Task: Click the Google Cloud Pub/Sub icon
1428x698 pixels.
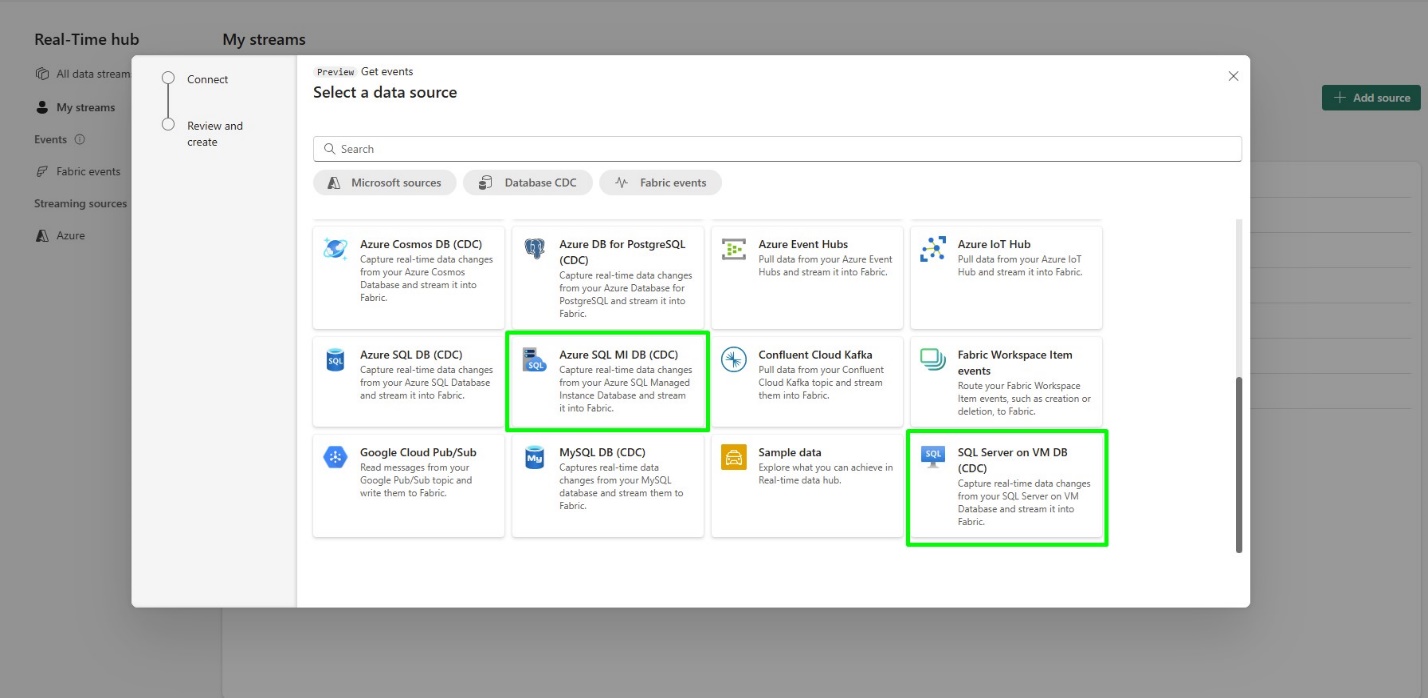Action: 335,457
